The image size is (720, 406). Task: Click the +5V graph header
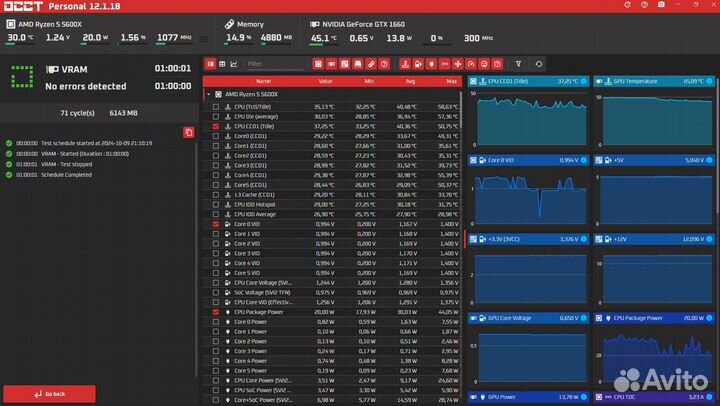pos(654,160)
